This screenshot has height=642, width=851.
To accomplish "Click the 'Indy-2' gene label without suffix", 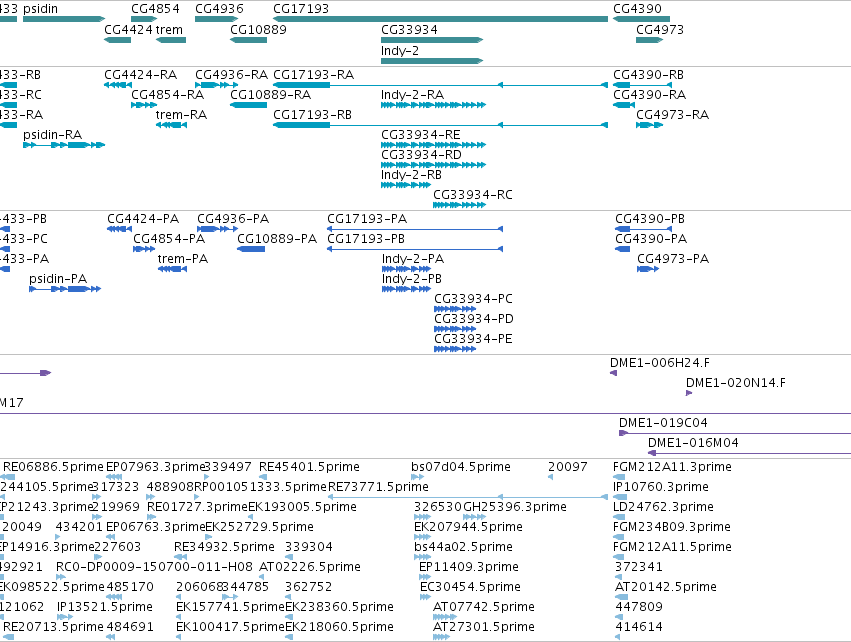I will pyautogui.click(x=400, y=51).
